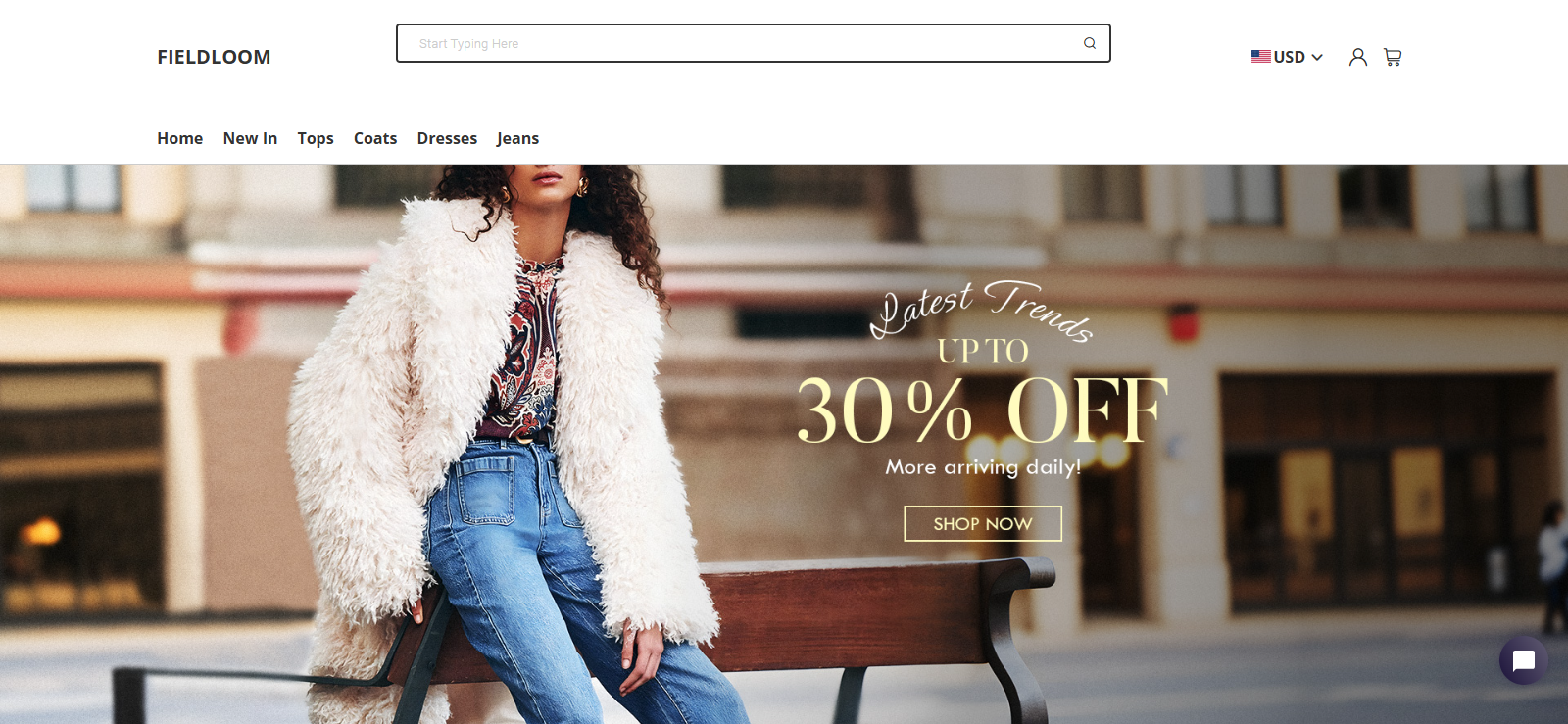Focus the Start Typing Here search field
Screen dimensions: 1568x724
(x=753, y=43)
